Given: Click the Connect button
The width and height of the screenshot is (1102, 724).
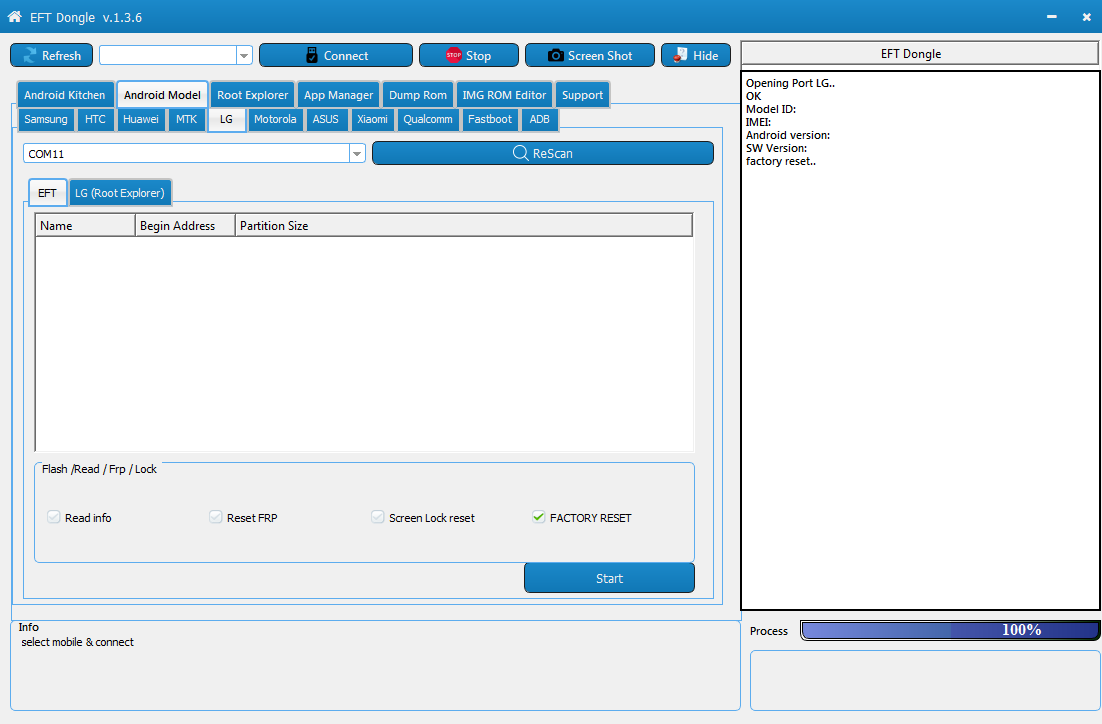Looking at the screenshot, I should point(336,56).
